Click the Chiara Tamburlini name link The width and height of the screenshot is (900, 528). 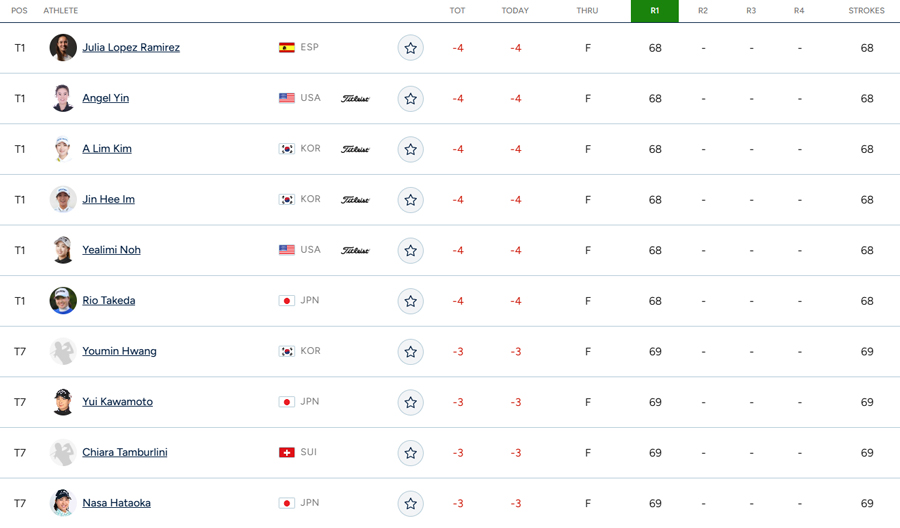(x=125, y=452)
